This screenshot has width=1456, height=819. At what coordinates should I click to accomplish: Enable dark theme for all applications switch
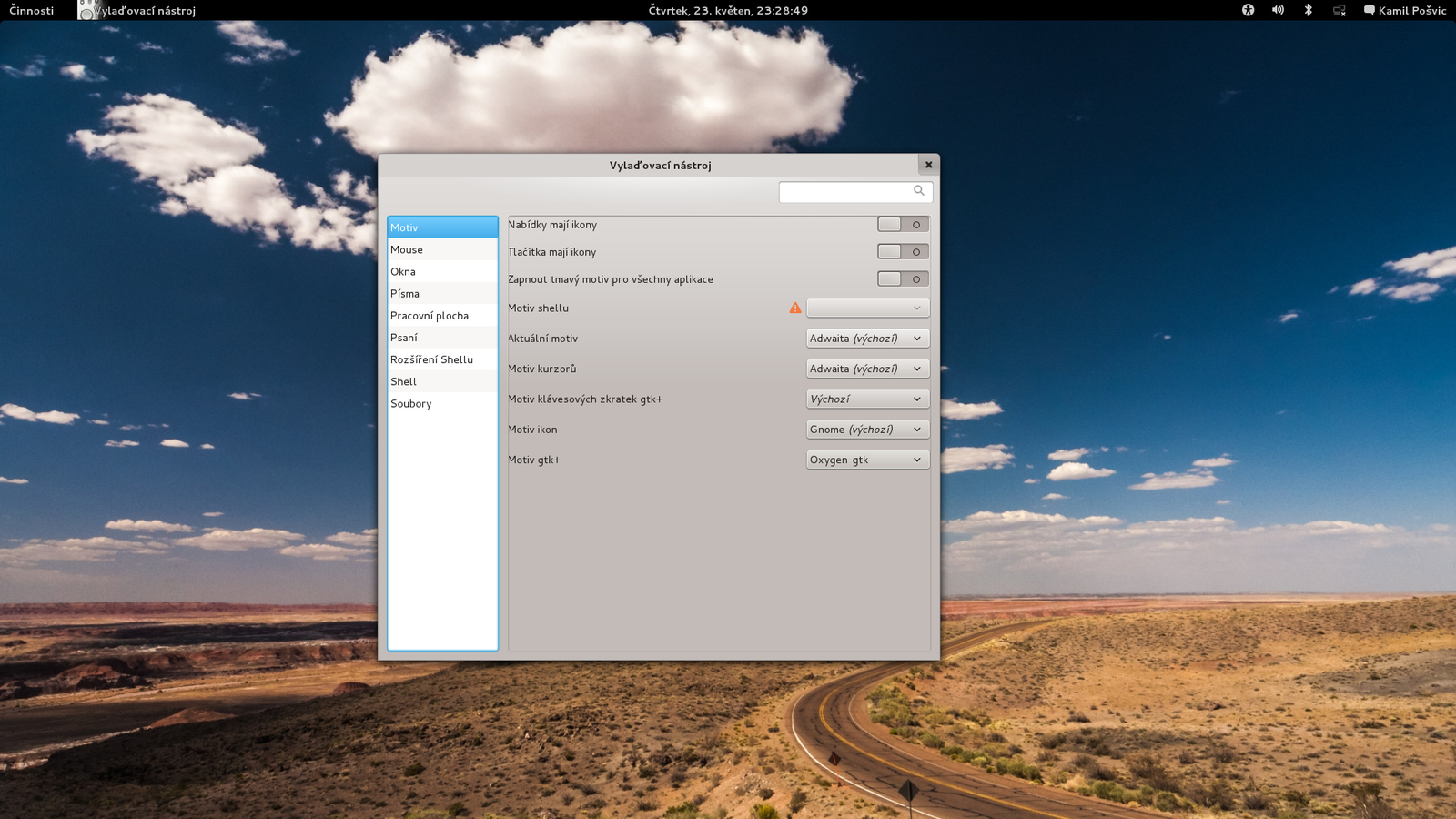coord(903,279)
